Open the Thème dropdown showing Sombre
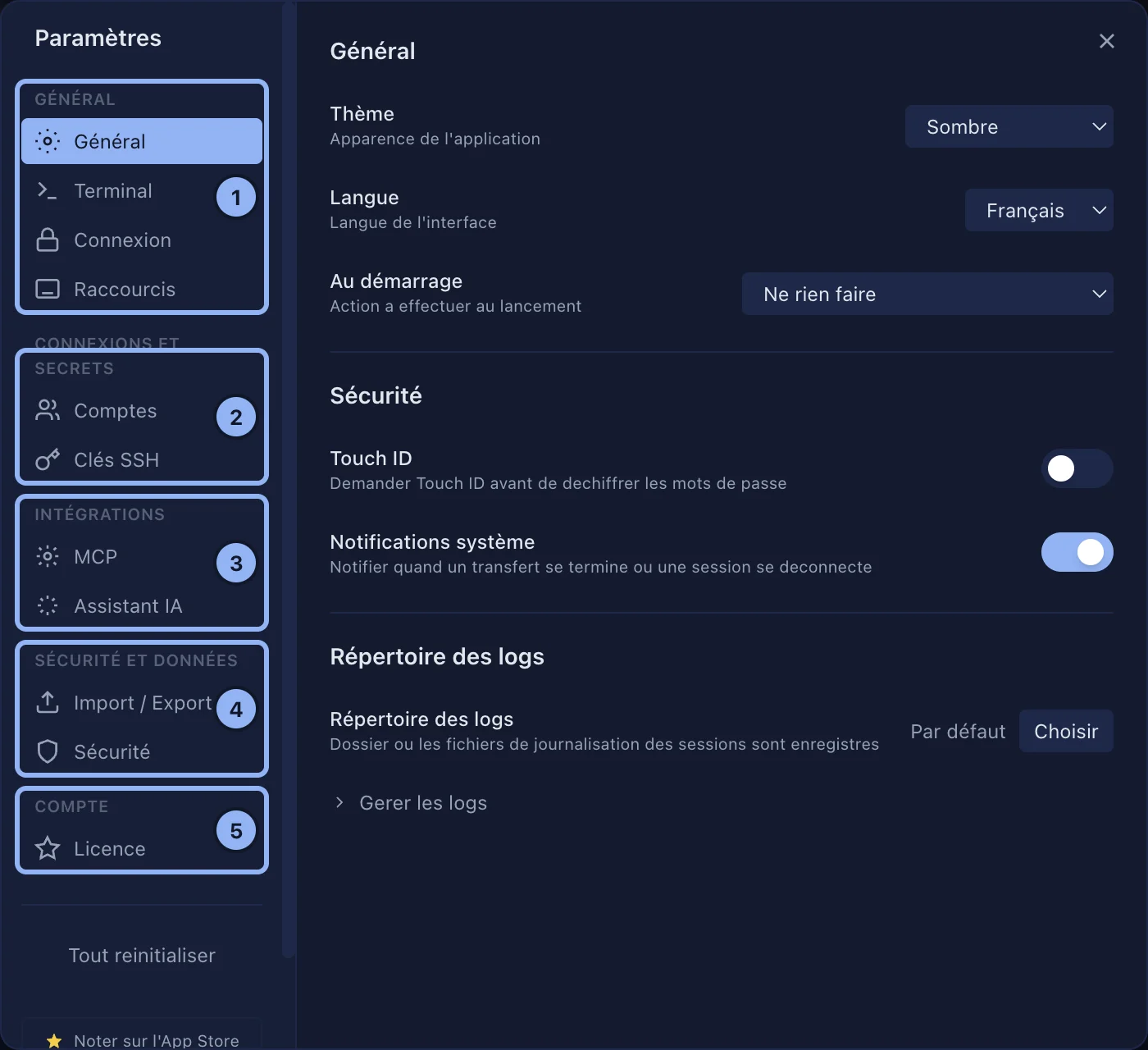This screenshot has height=1050, width=1148. coord(1009,126)
